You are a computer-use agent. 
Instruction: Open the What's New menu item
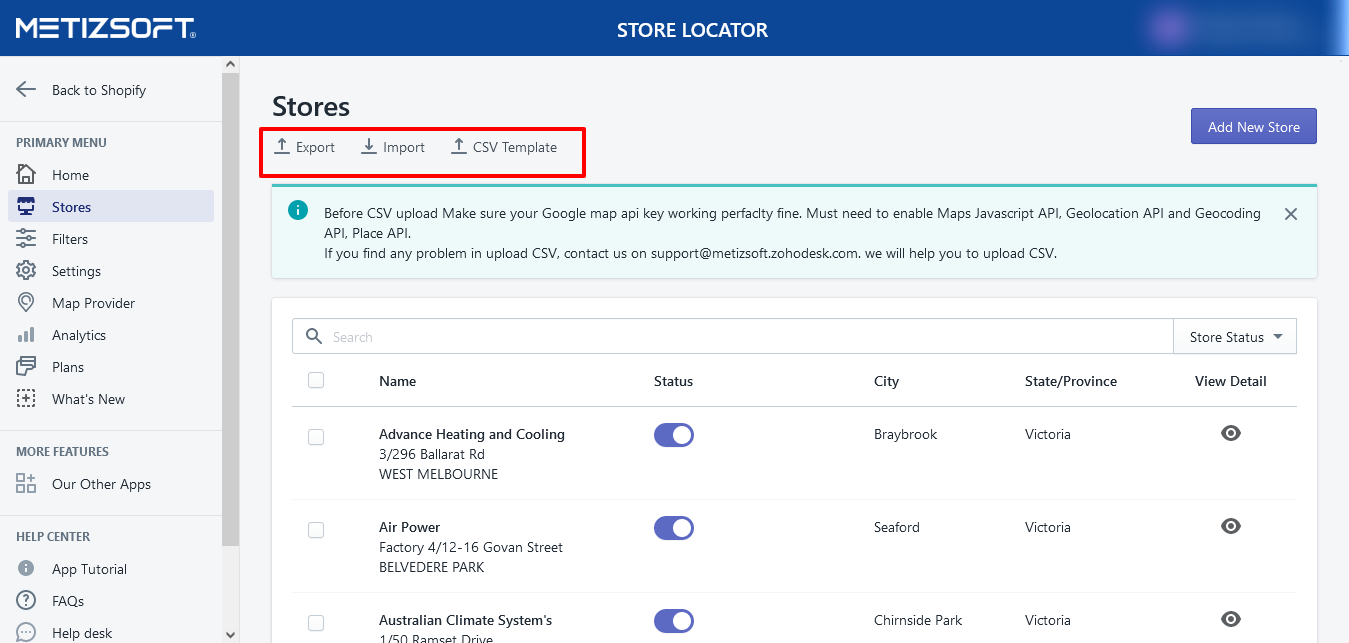click(88, 399)
